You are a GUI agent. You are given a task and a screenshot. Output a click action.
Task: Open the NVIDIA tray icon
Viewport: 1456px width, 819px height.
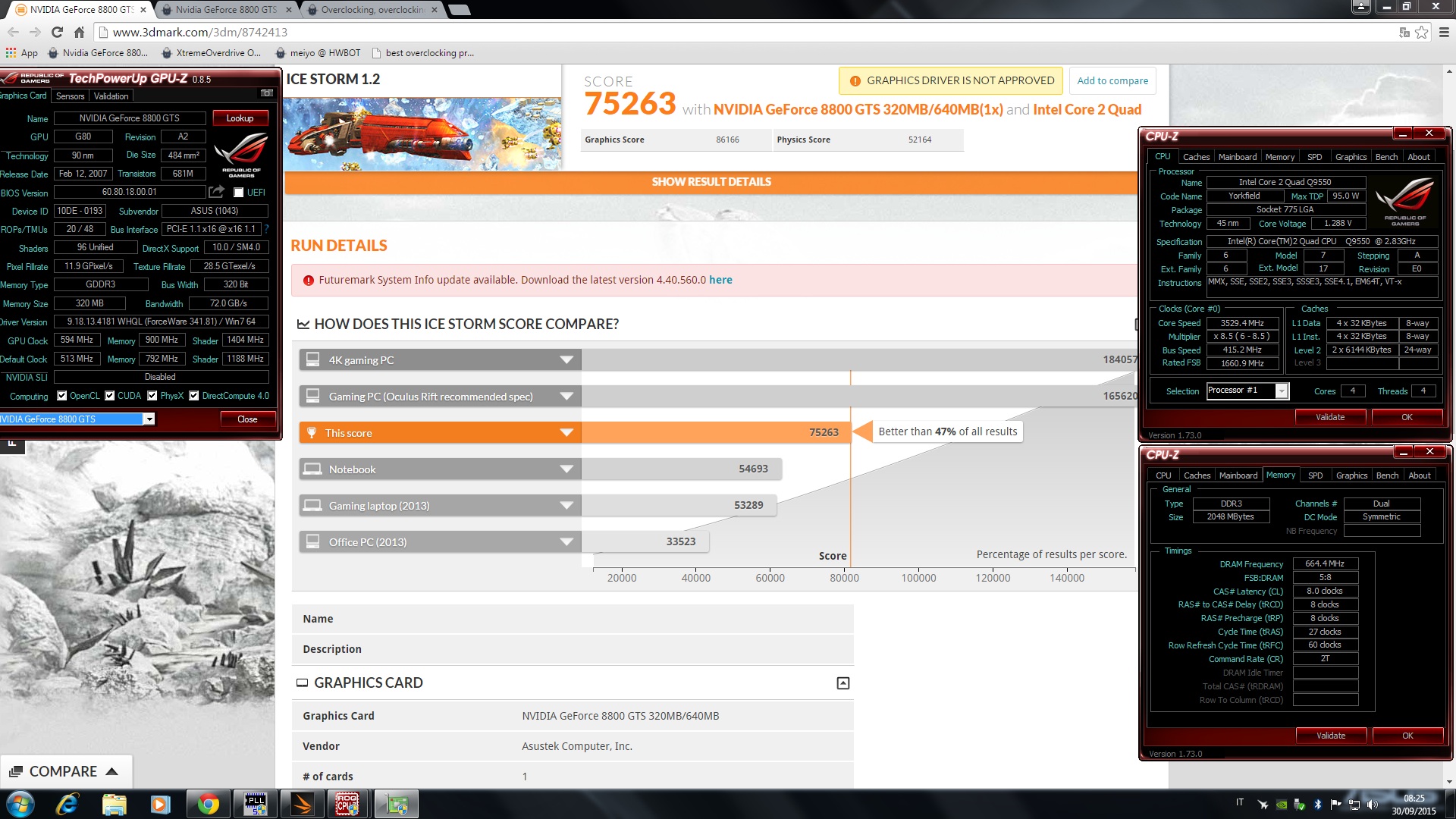pyautogui.click(x=1281, y=804)
